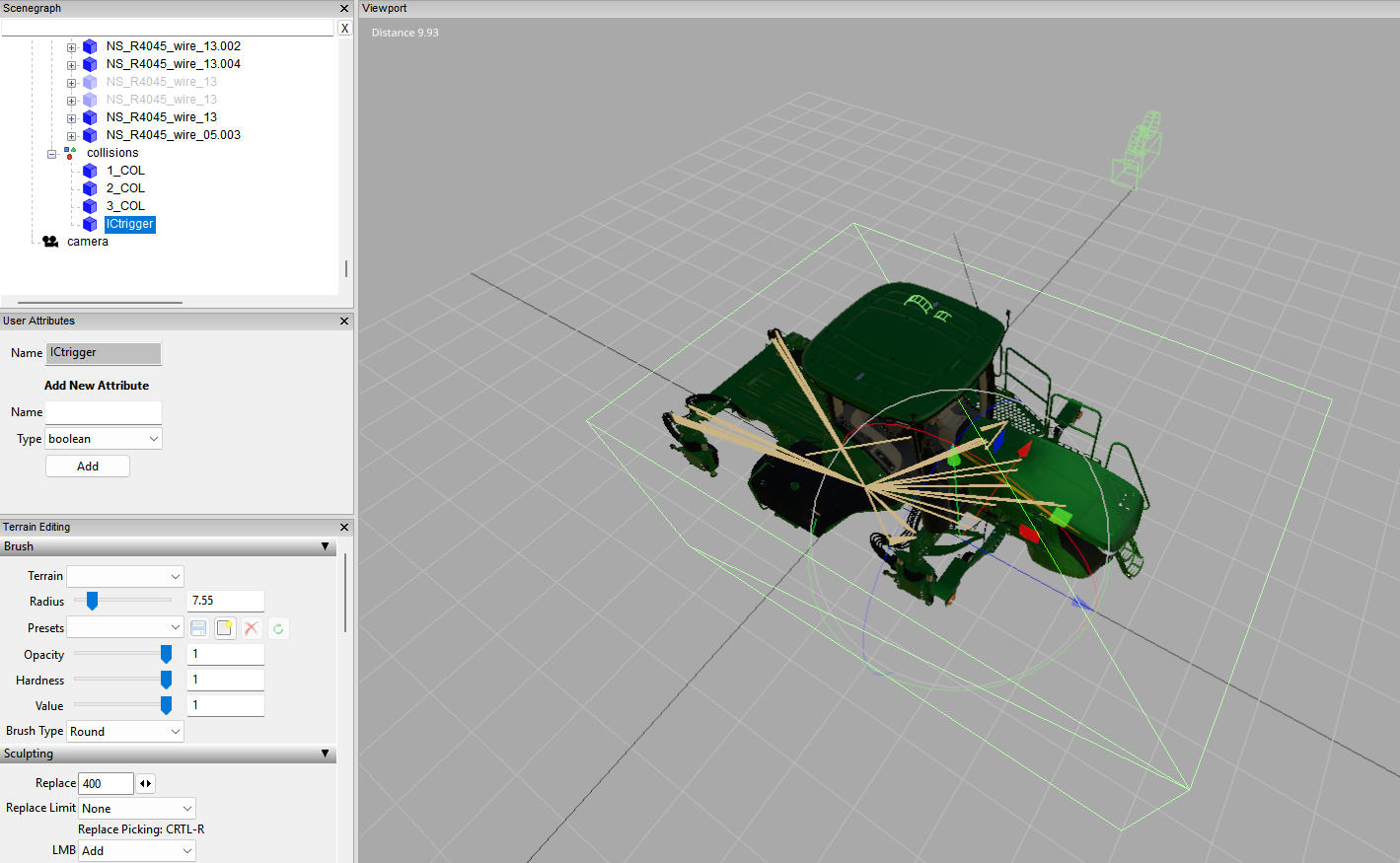Click the Radius slider handle
This screenshot has width=1400, height=863.
tap(92, 601)
